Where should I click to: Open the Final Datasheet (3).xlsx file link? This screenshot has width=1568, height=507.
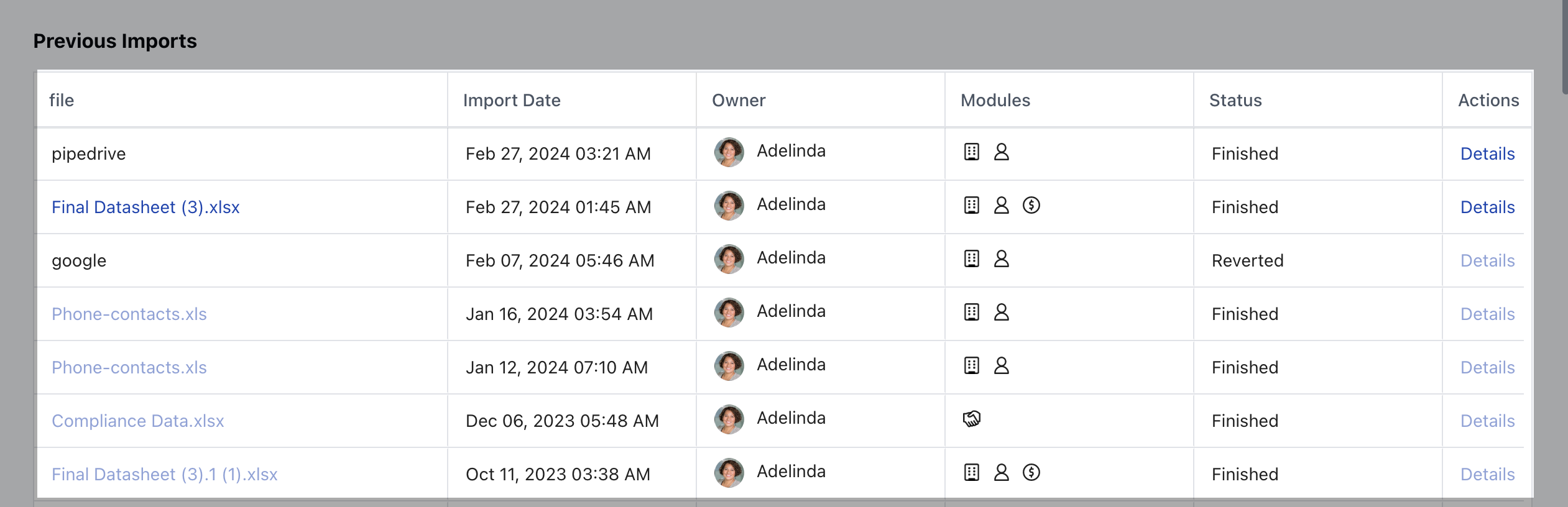[145, 207]
